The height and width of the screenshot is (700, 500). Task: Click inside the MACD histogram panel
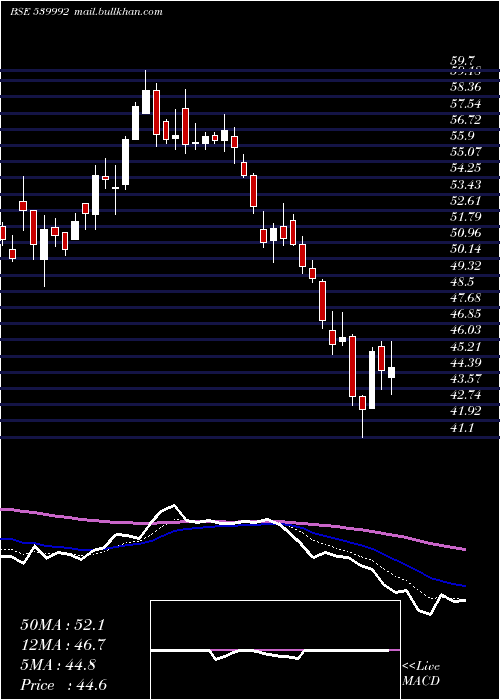275,650
